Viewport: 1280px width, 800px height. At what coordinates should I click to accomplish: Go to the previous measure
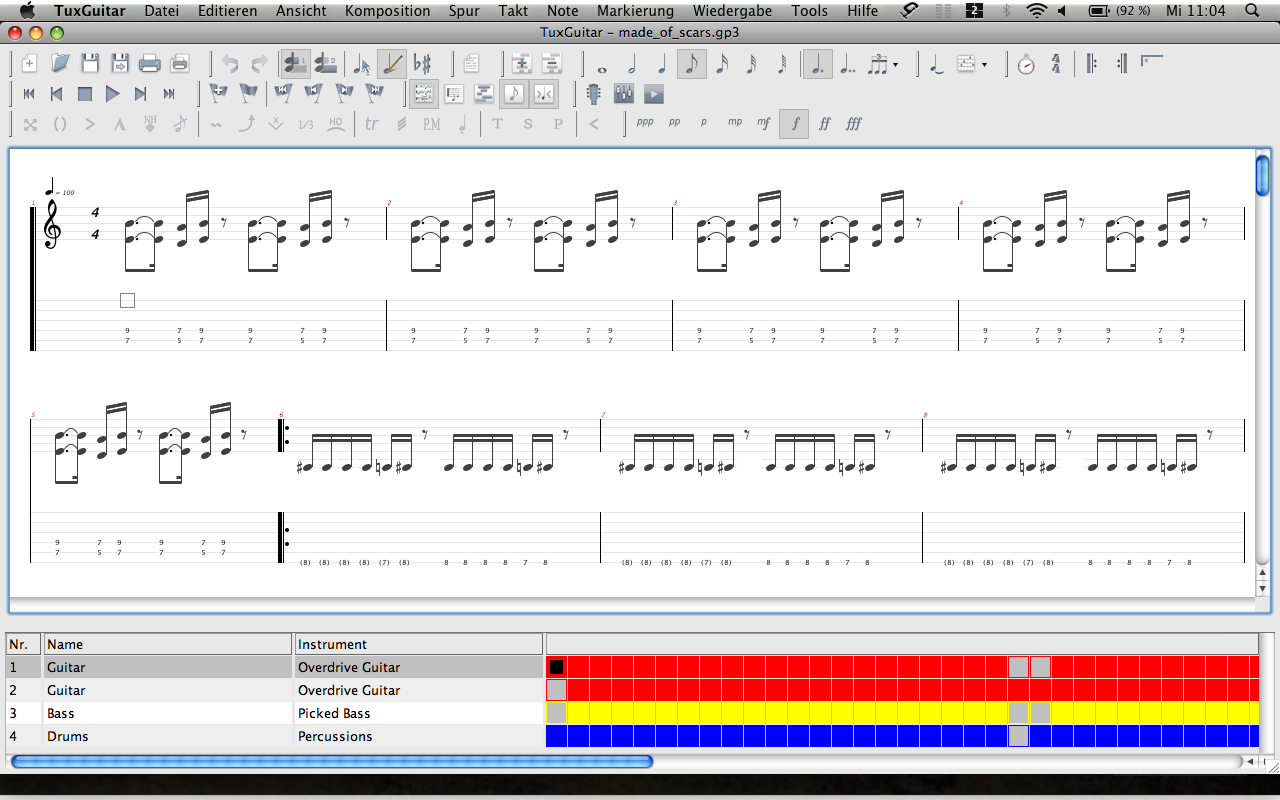(x=57, y=94)
